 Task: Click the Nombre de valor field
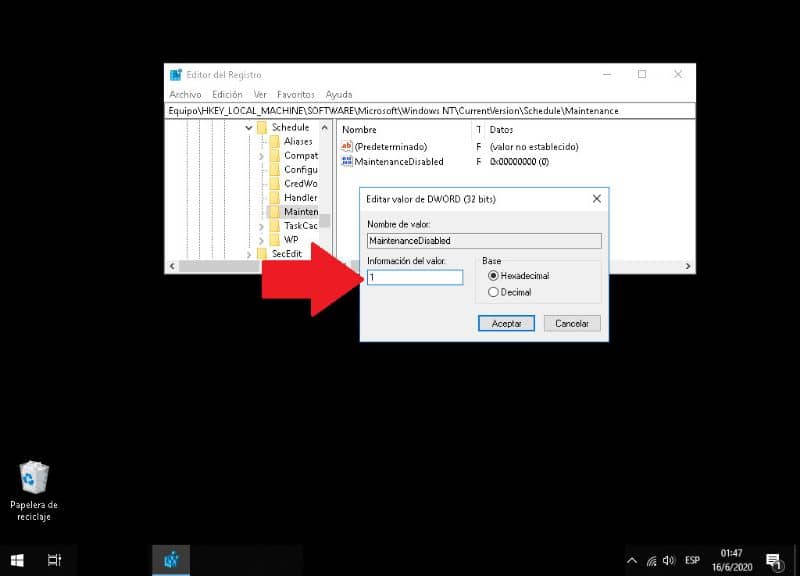coord(484,241)
